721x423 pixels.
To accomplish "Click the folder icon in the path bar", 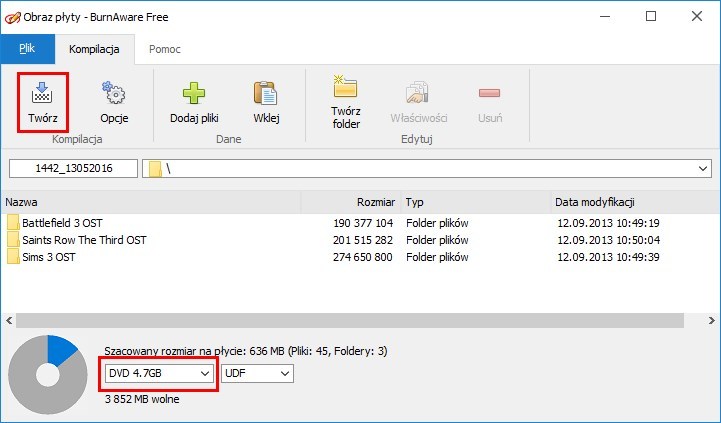I will click(155, 169).
